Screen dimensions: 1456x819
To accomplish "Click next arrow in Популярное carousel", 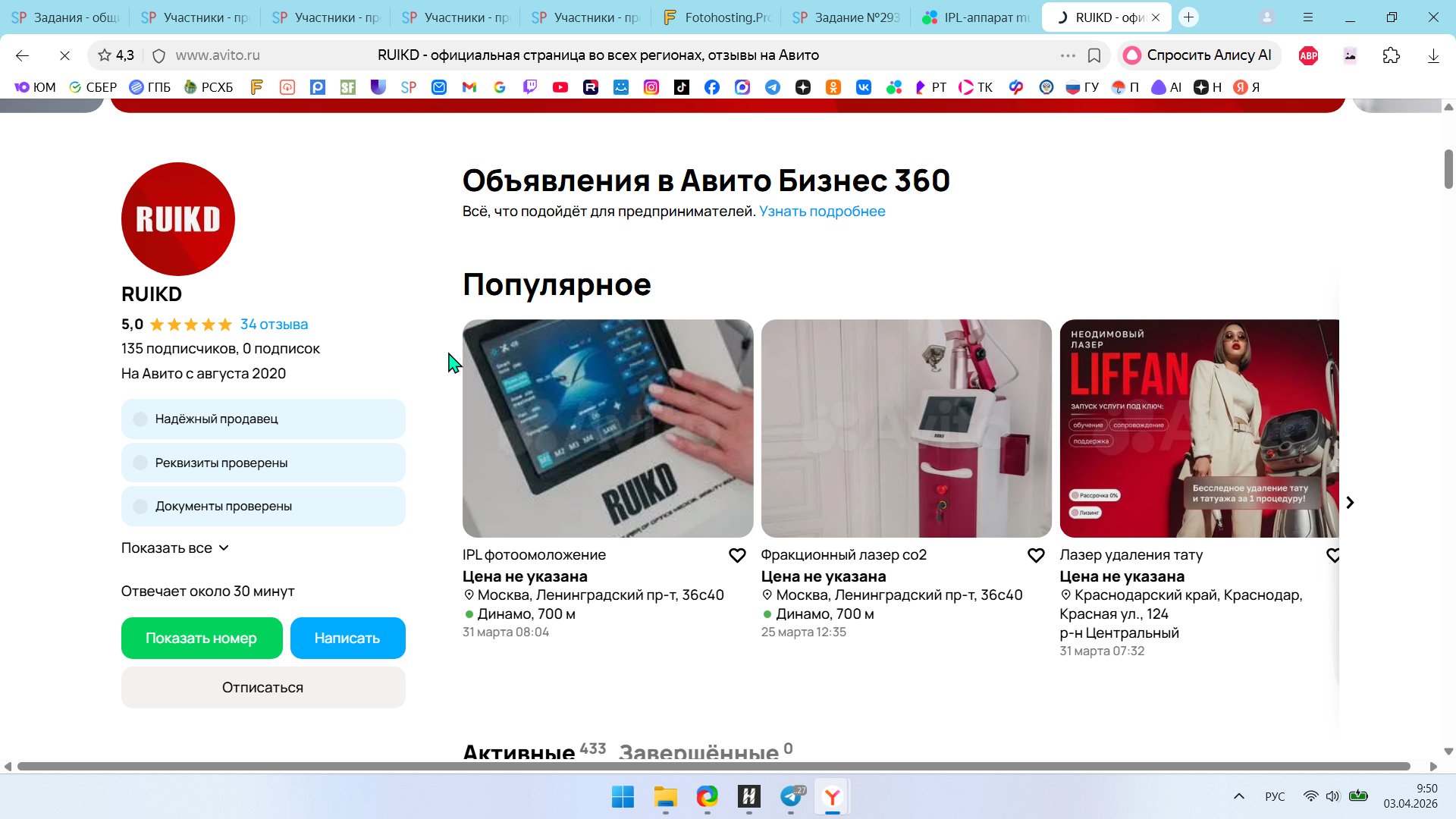I will [x=1350, y=502].
